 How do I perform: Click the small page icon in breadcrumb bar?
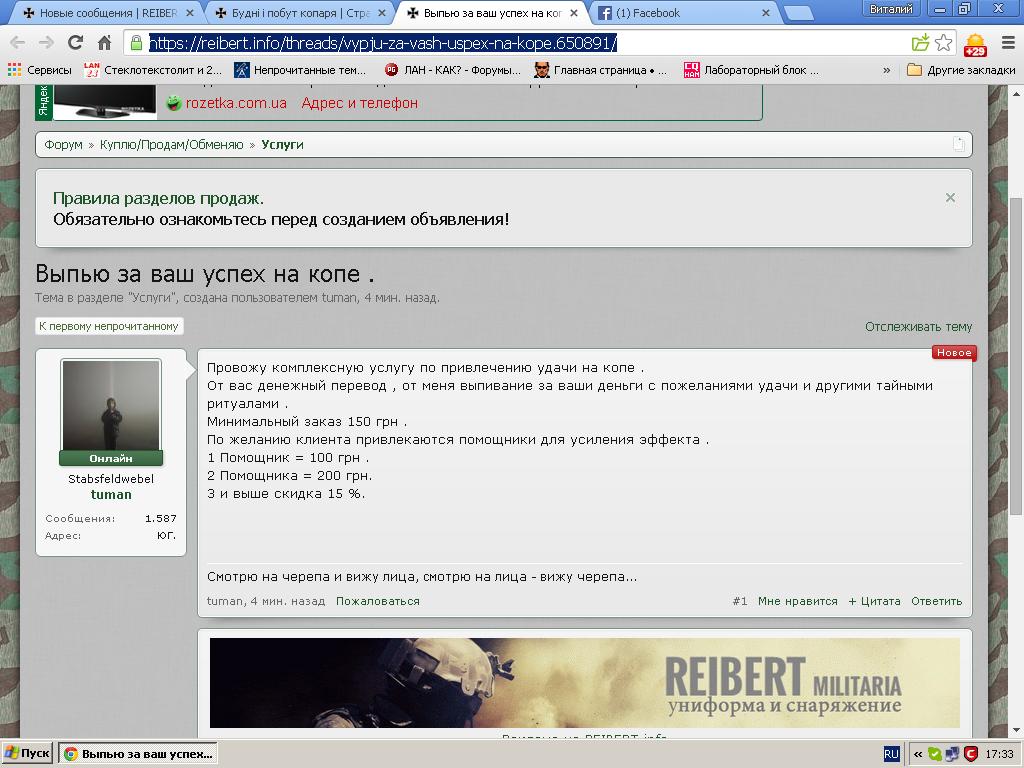click(x=958, y=144)
